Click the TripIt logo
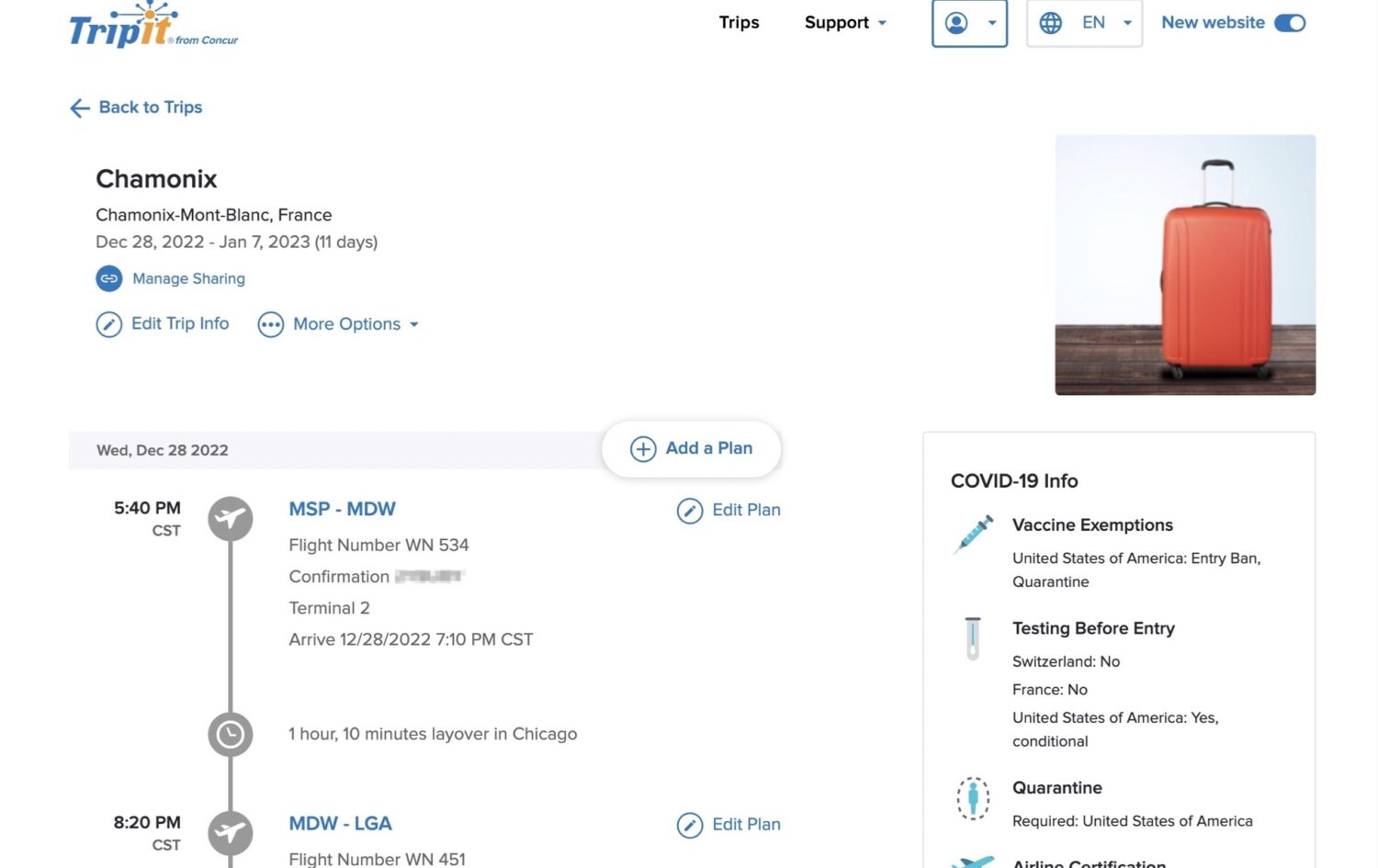Viewport: 1378px width, 868px height. pyautogui.click(x=152, y=28)
